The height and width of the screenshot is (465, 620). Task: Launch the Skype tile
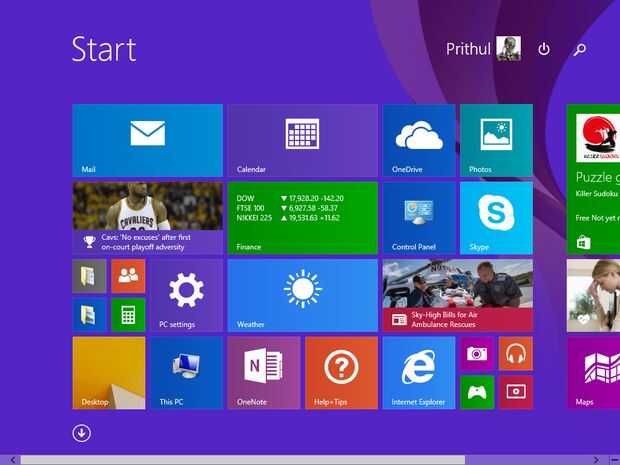[x=496, y=217]
